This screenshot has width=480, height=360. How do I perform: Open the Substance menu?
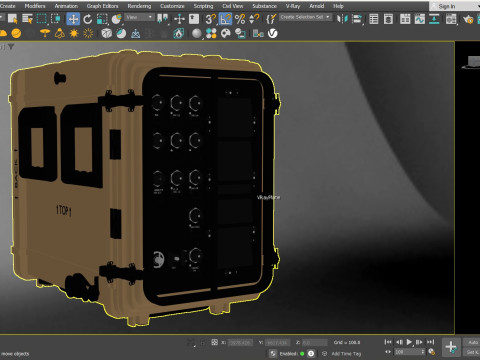[264, 6]
